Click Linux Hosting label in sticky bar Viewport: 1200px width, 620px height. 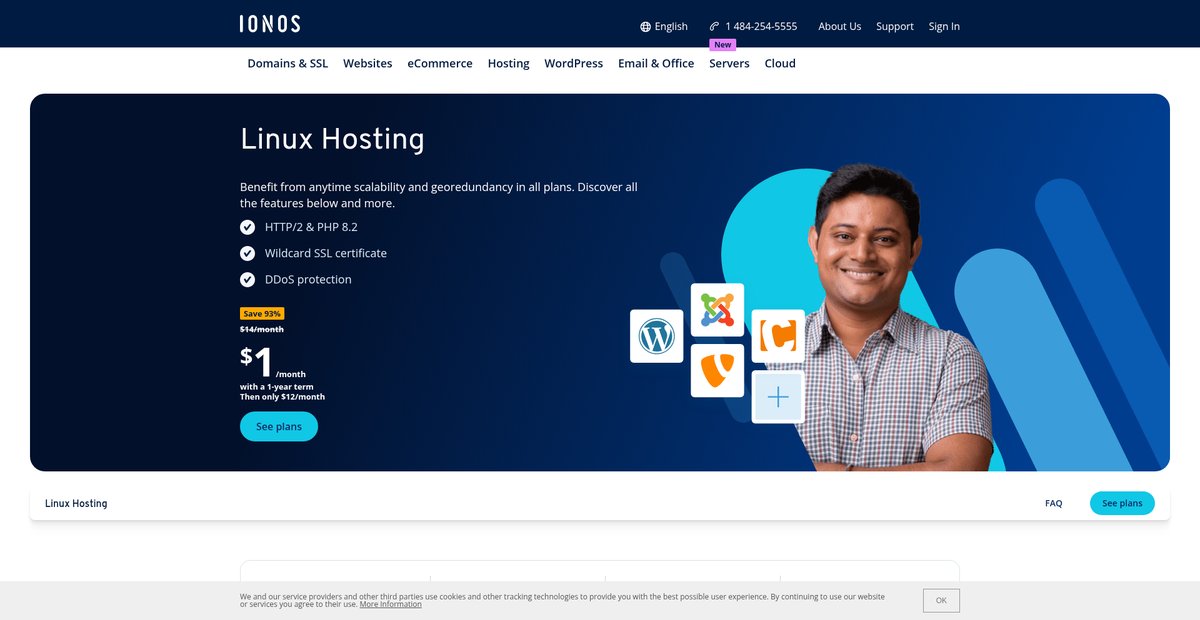[x=76, y=503]
